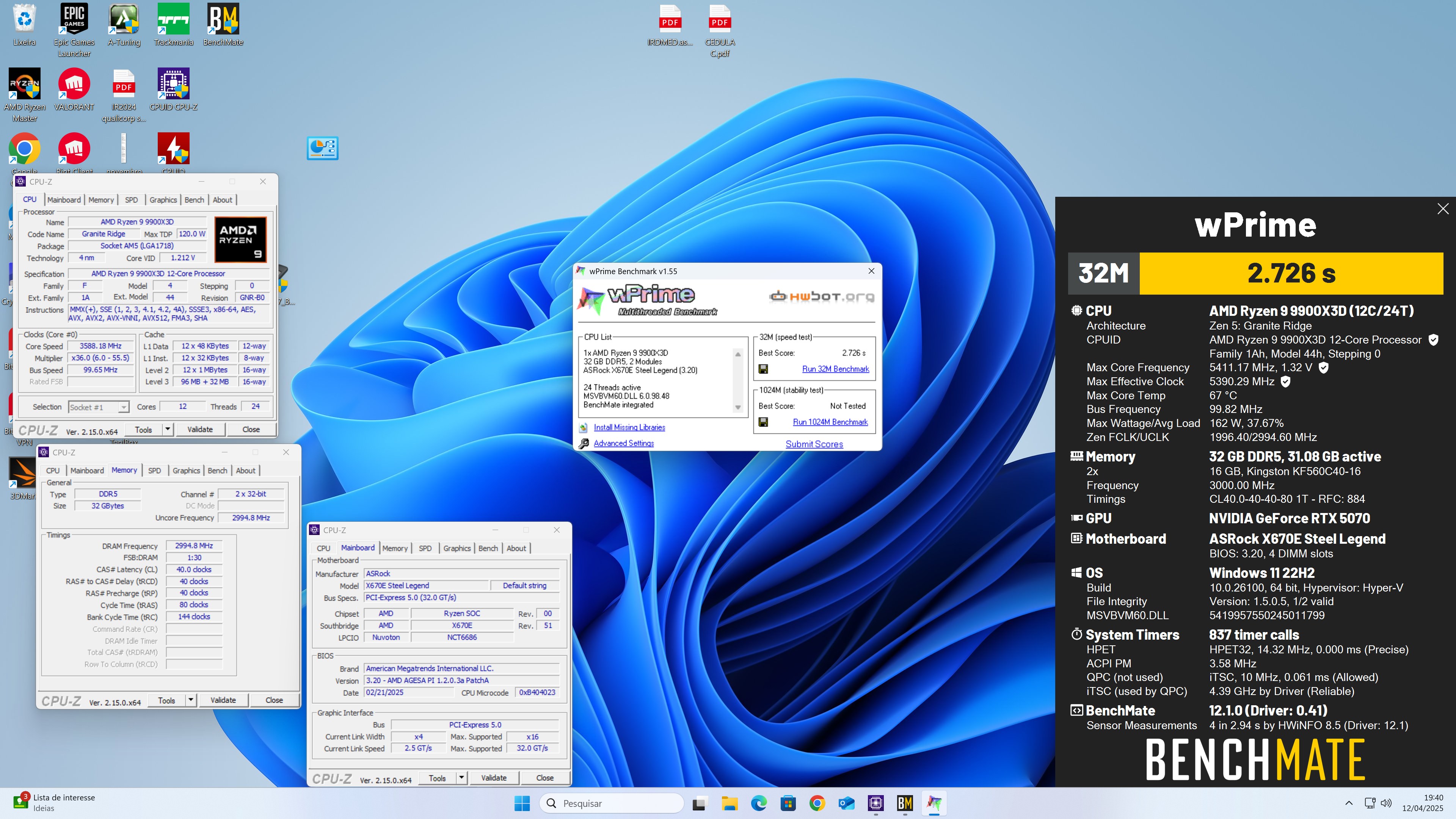Launch VALORANT desktop icon

click(74, 89)
